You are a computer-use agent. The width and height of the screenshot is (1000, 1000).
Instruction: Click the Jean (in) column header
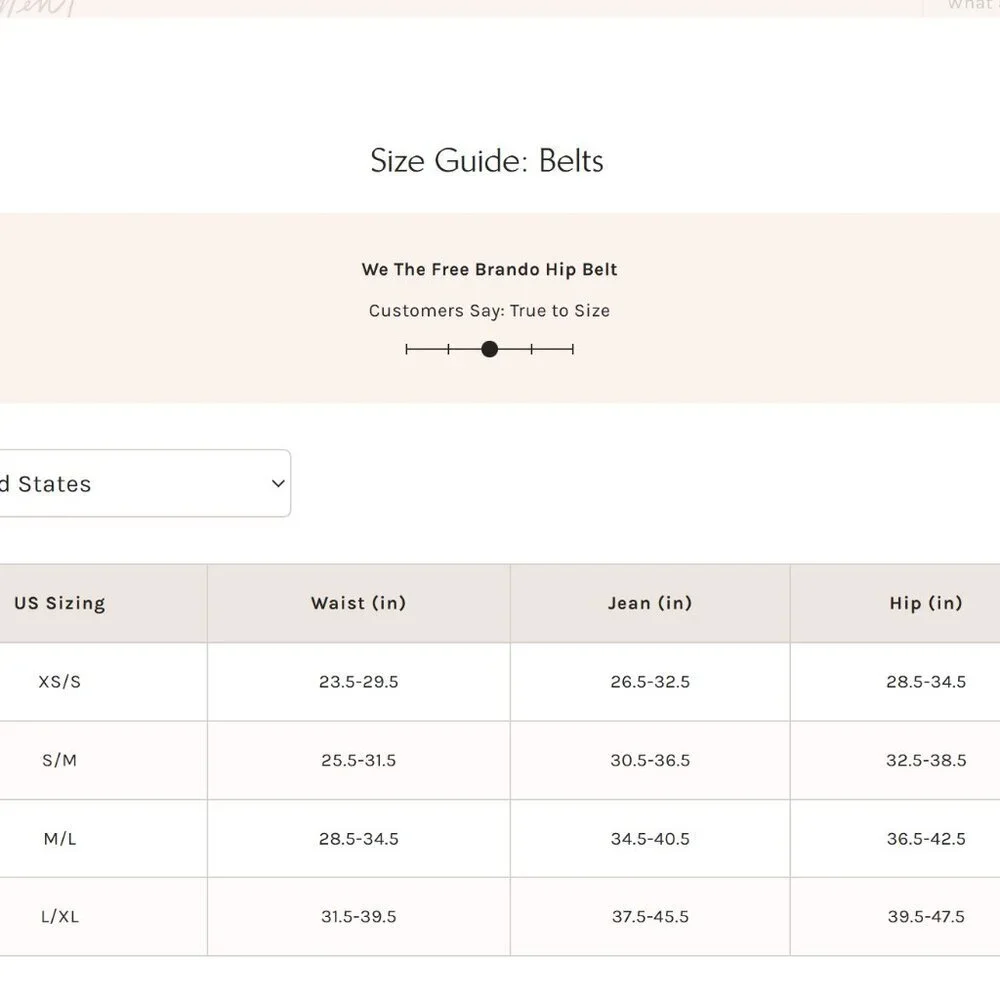pos(650,603)
